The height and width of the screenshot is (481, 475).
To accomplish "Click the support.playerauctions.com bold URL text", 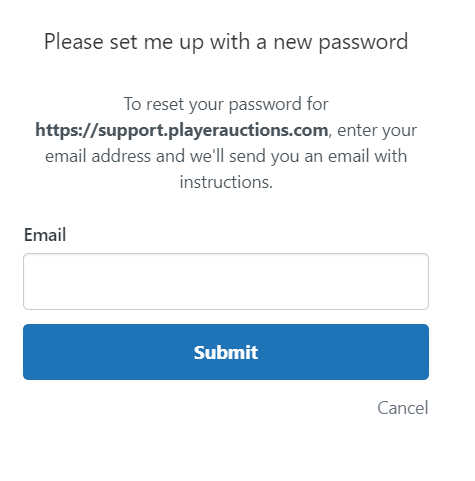I will click(182, 130).
